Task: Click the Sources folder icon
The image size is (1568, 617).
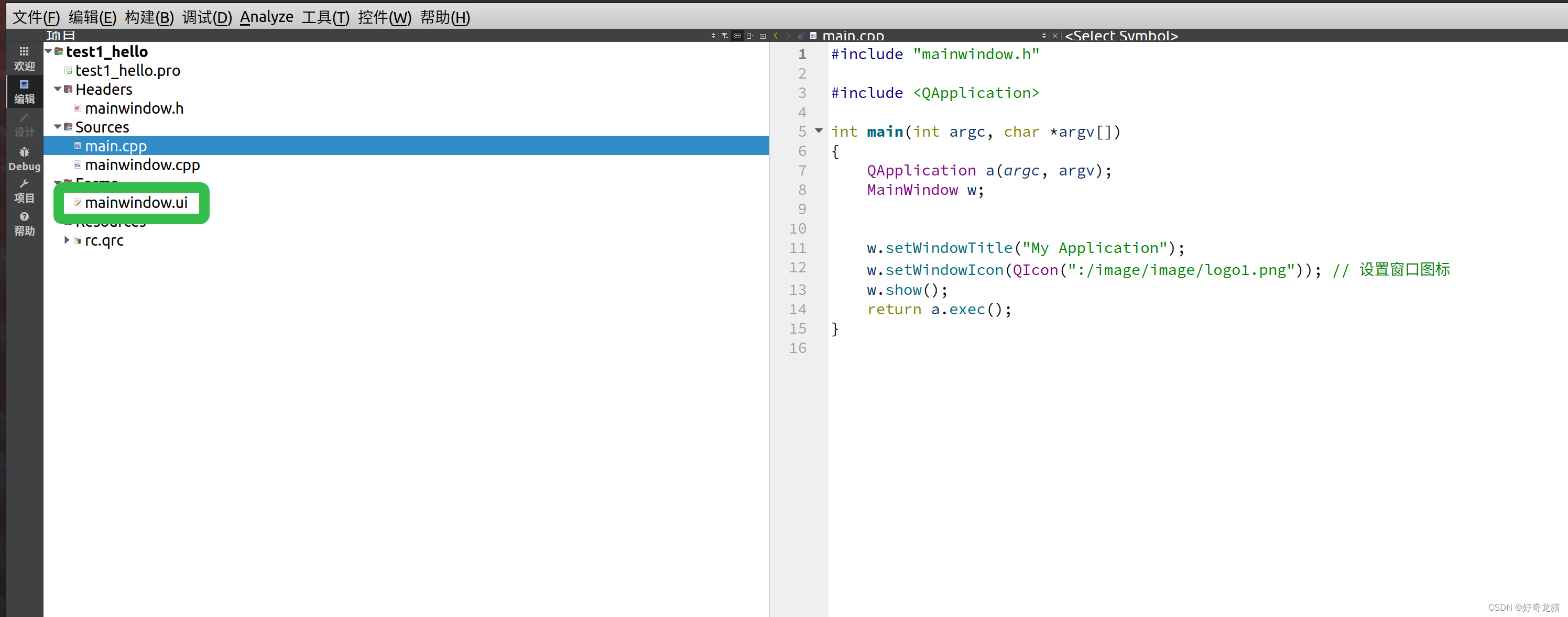Action: pos(68,127)
